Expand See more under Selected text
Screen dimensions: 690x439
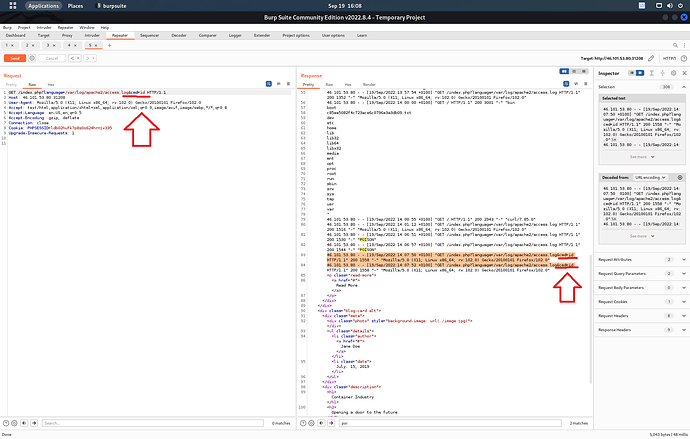(x=642, y=157)
